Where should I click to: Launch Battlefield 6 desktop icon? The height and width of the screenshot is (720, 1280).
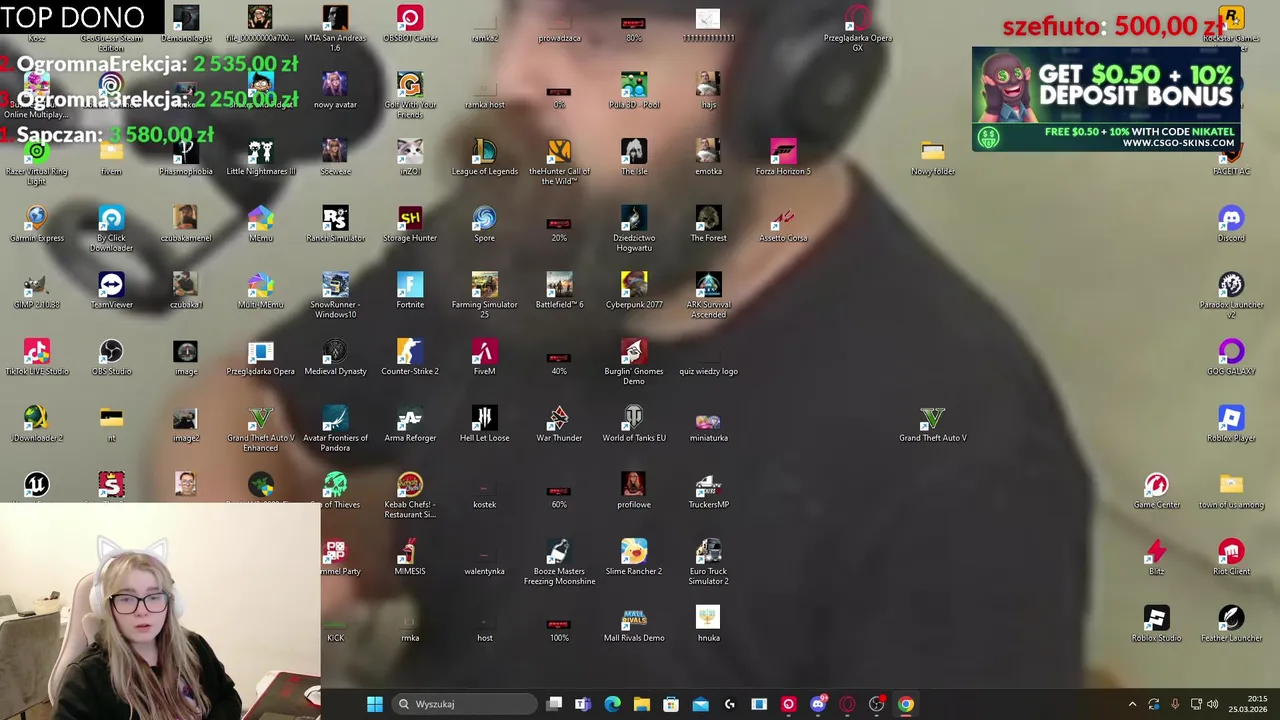click(559, 291)
